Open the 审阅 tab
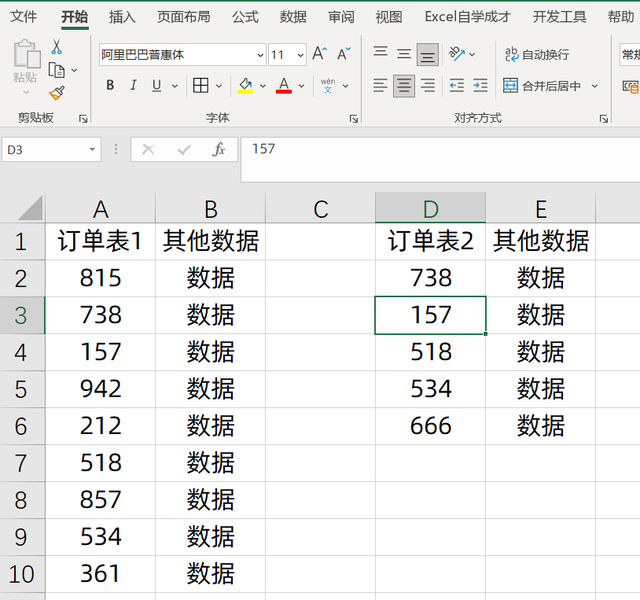The height and width of the screenshot is (600, 640). tap(341, 17)
